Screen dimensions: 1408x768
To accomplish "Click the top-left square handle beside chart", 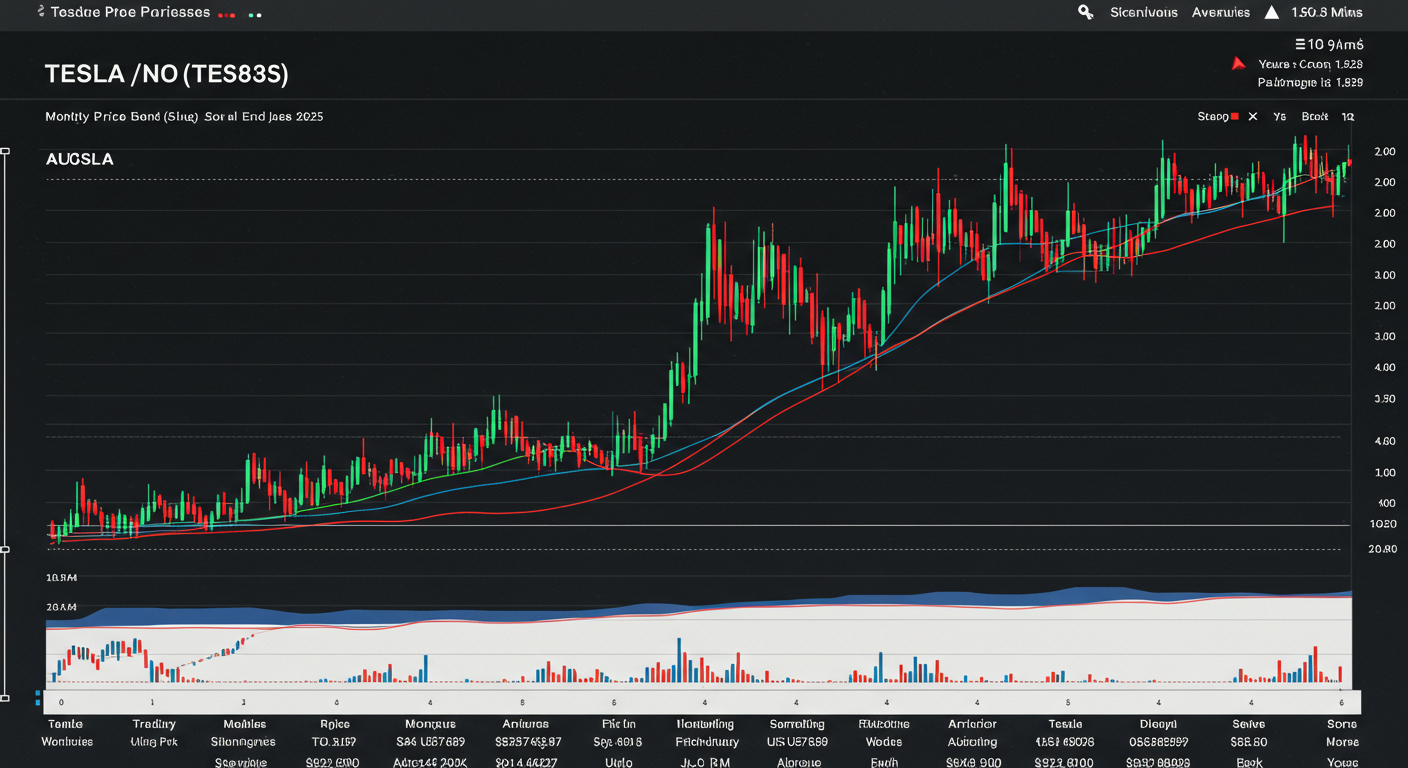I will [x=5, y=151].
